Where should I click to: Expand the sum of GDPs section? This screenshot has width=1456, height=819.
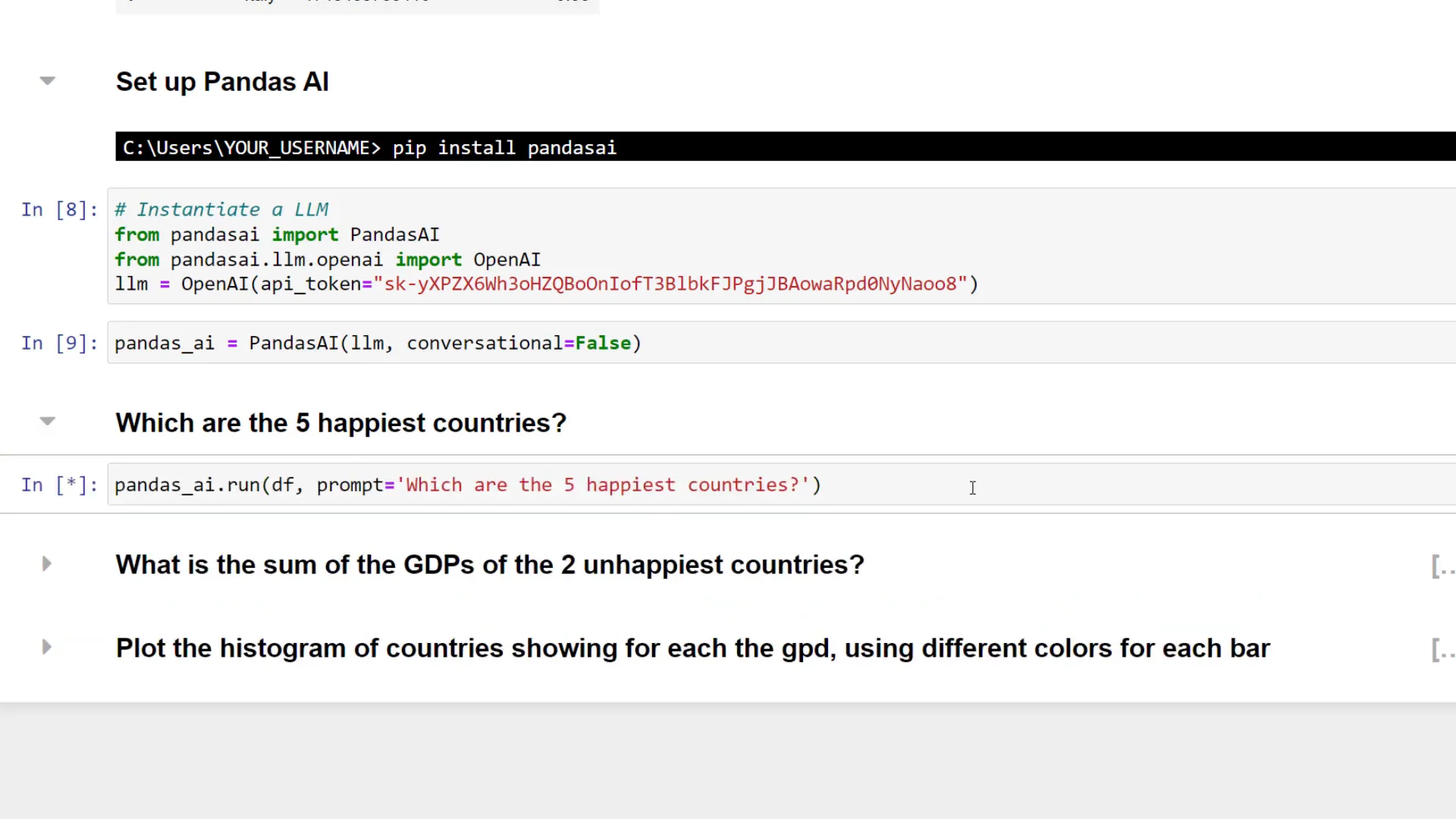pyautogui.click(x=46, y=563)
